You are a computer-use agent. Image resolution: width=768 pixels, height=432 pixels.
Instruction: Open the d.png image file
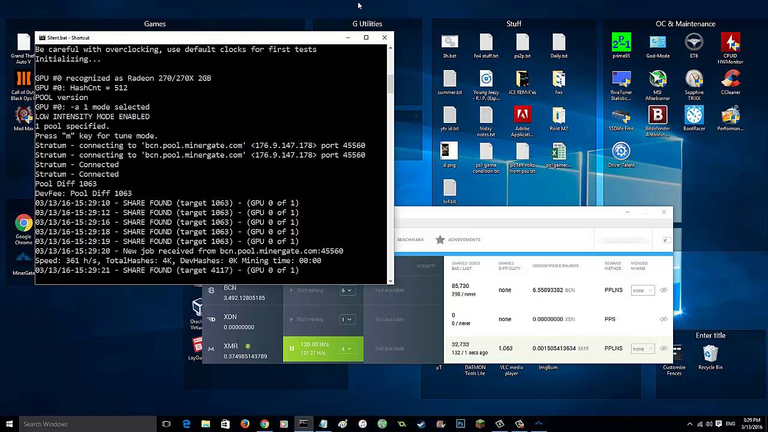coord(449,152)
